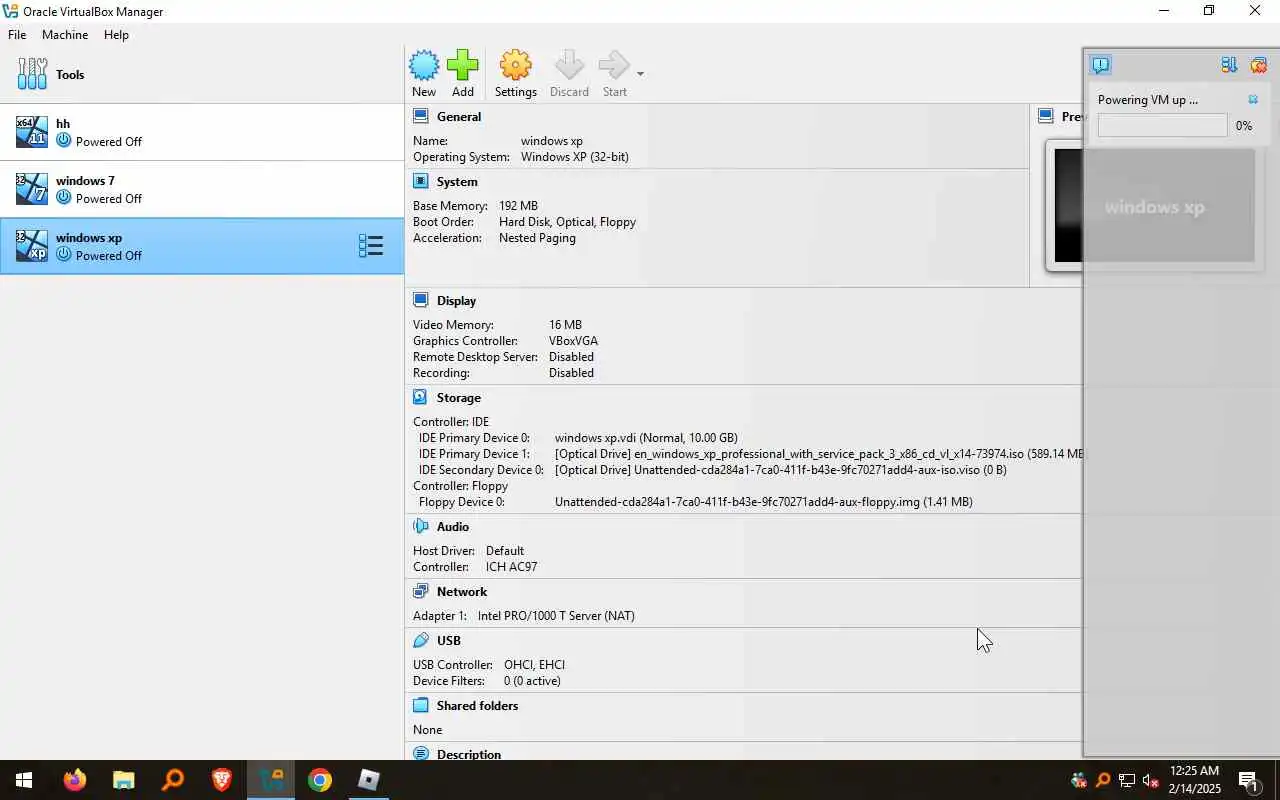Click the windows xp OS icon
Image resolution: width=1280 pixels, height=800 pixels.
[x=32, y=246]
